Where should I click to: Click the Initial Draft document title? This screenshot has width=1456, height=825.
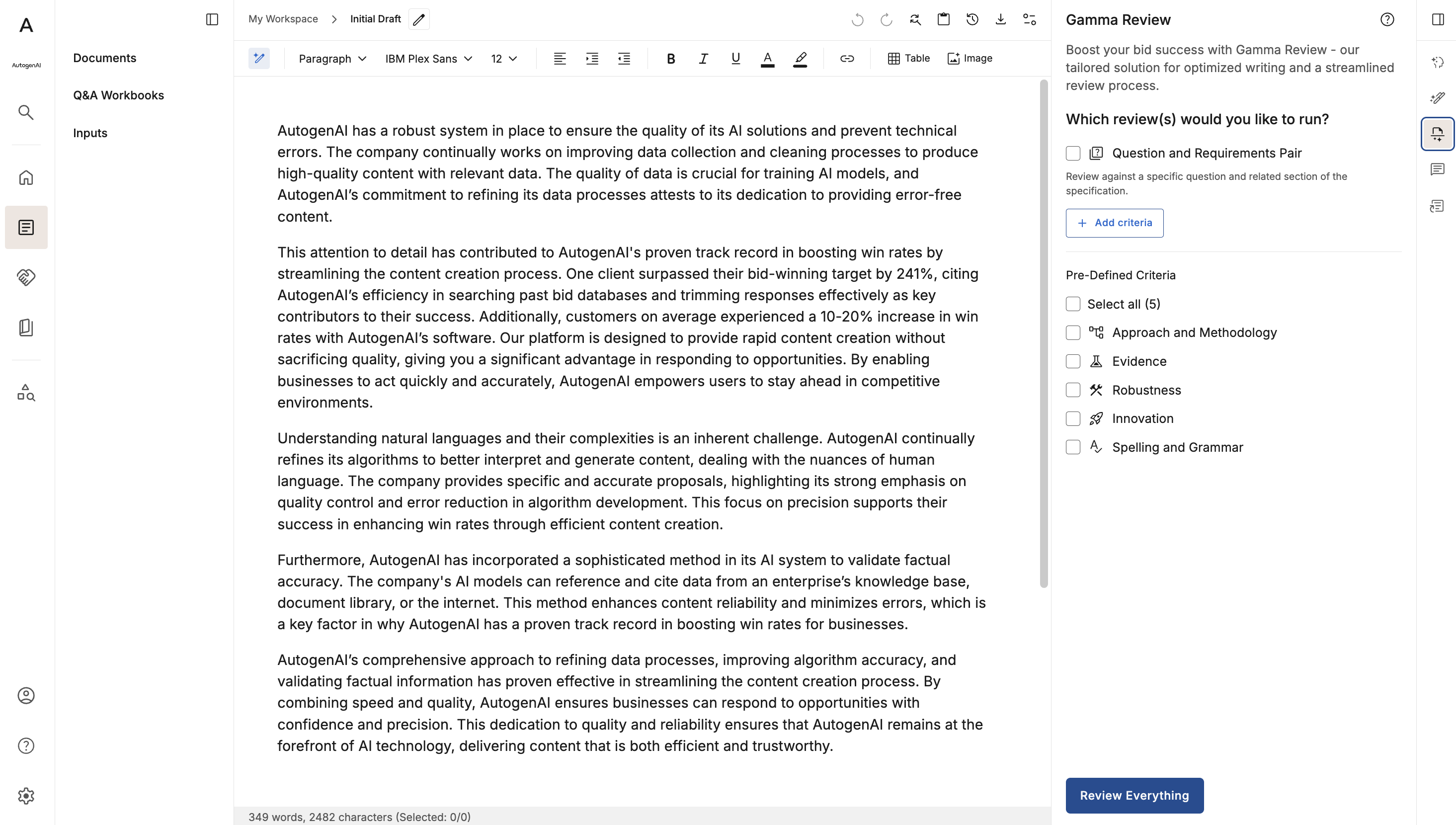pyautogui.click(x=375, y=19)
